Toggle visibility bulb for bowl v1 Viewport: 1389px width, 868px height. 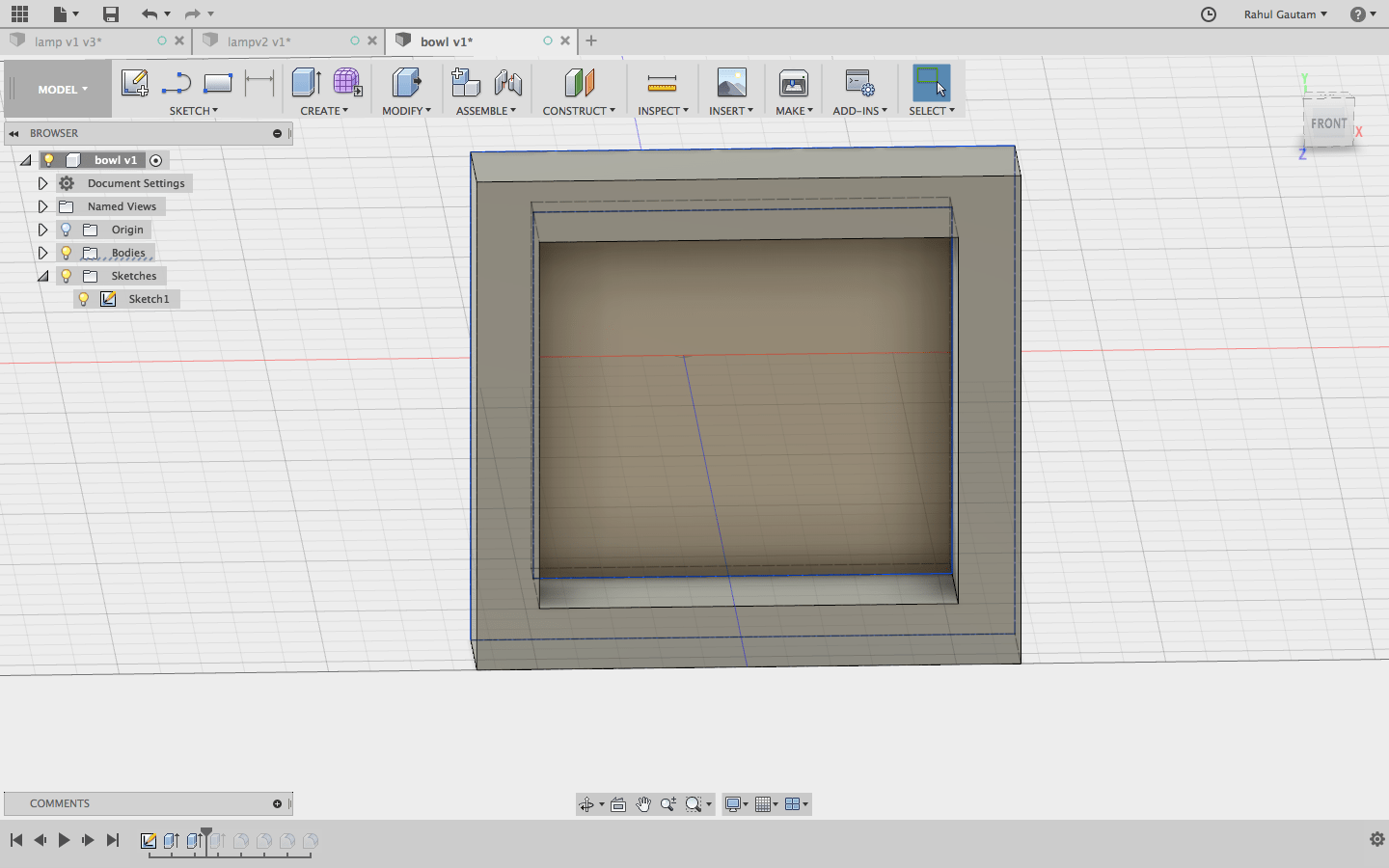(x=48, y=160)
